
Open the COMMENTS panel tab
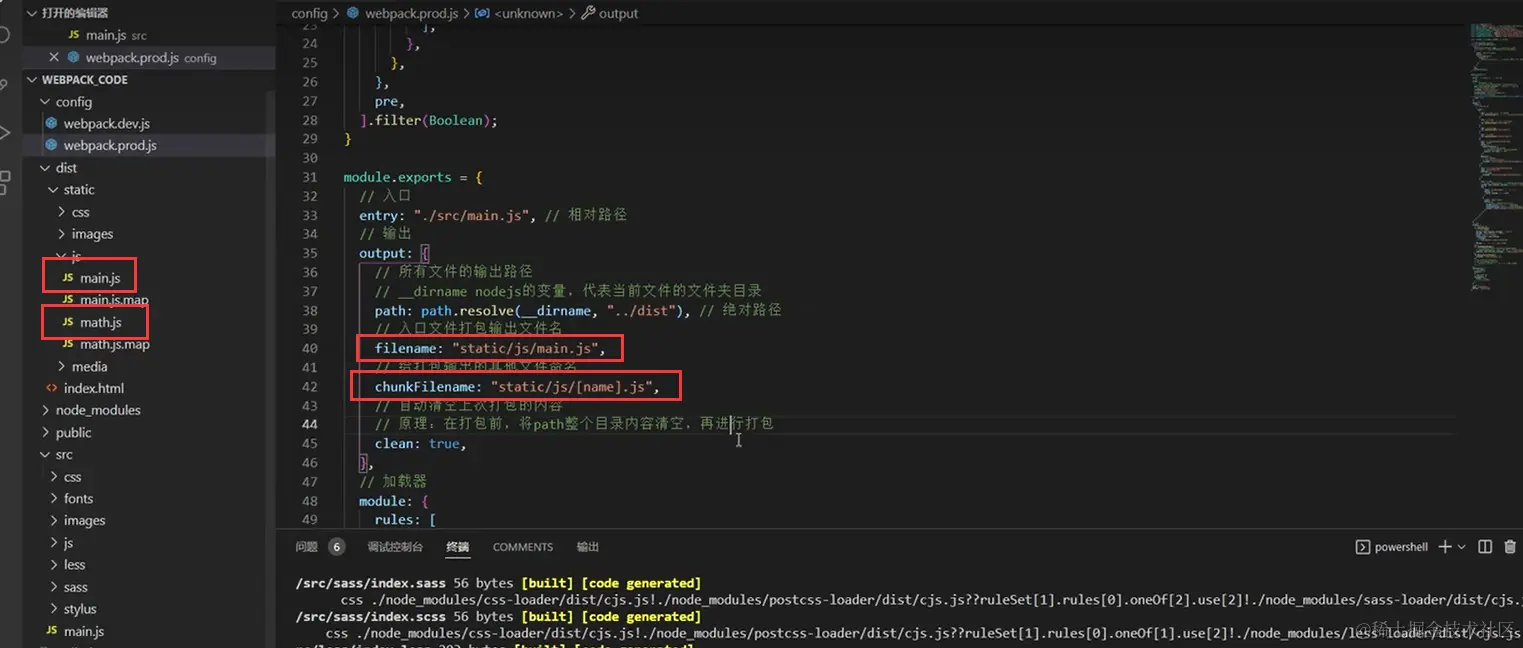tap(523, 547)
